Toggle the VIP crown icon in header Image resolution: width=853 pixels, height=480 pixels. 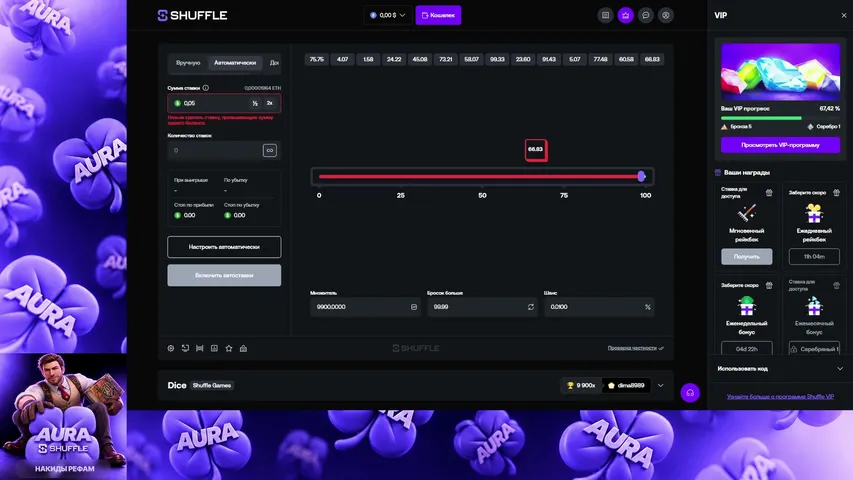click(626, 15)
